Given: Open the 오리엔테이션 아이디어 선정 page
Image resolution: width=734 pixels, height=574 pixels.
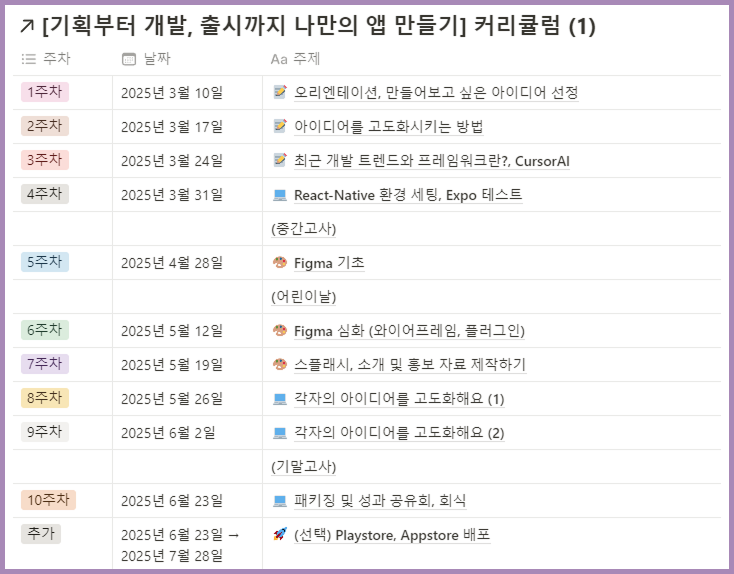Looking at the screenshot, I should (x=436, y=93).
